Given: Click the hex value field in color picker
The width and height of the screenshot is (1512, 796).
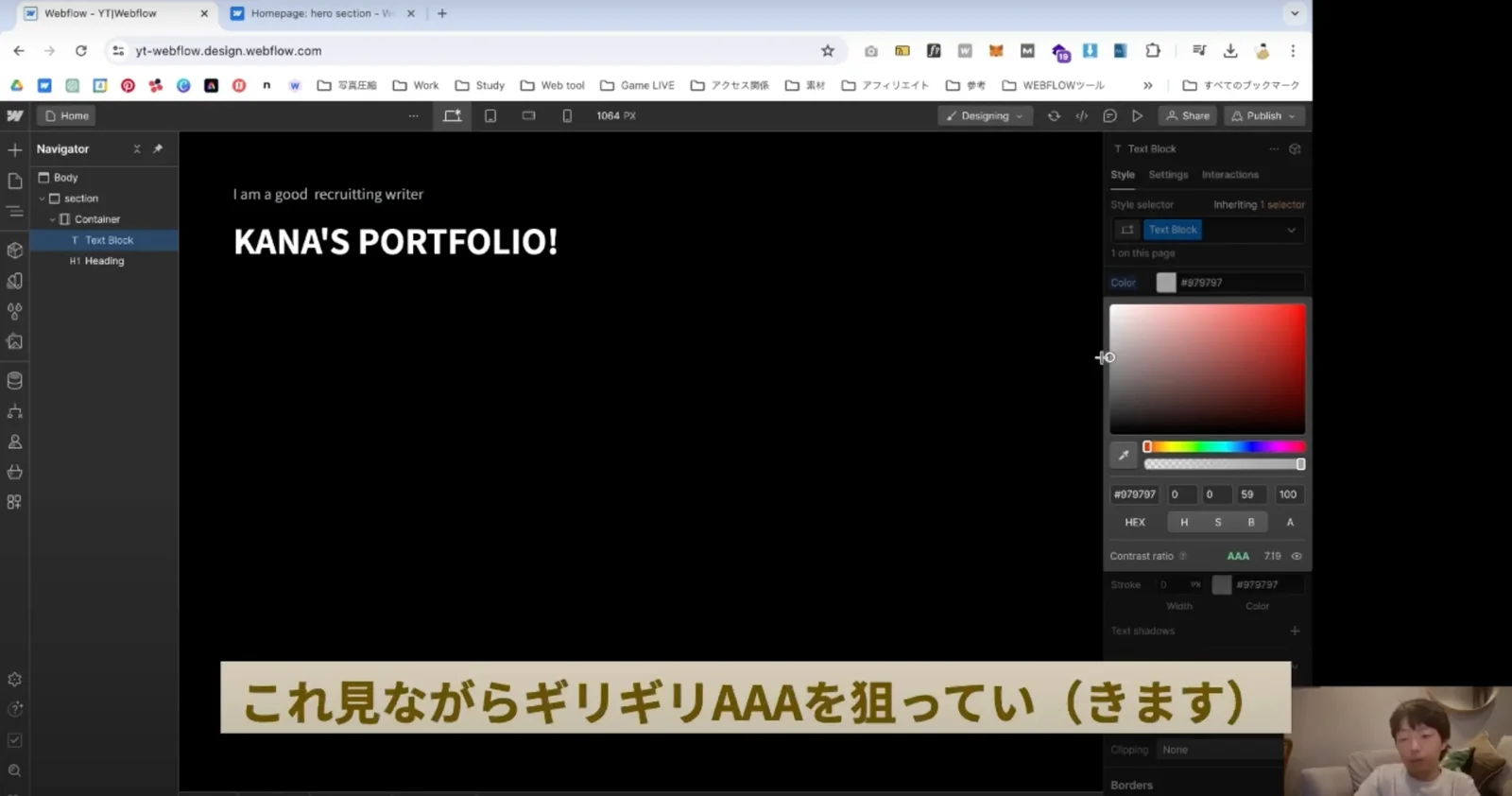Looking at the screenshot, I should [1135, 494].
